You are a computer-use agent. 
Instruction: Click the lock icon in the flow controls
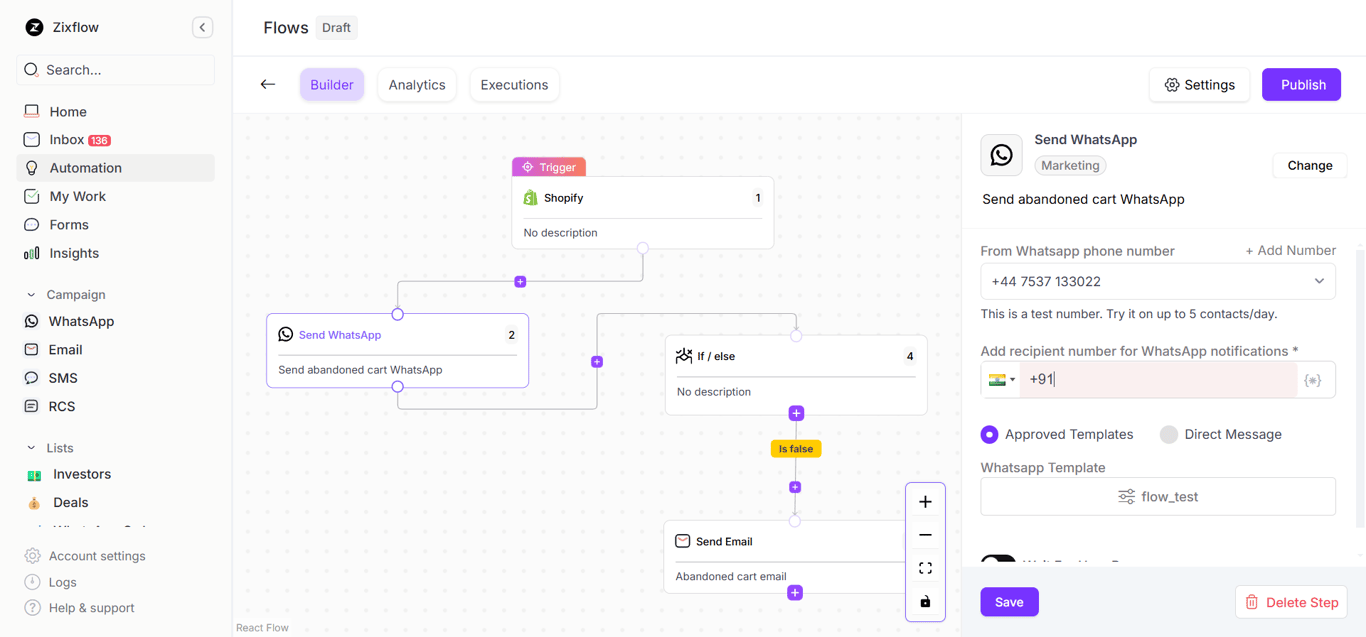point(925,601)
